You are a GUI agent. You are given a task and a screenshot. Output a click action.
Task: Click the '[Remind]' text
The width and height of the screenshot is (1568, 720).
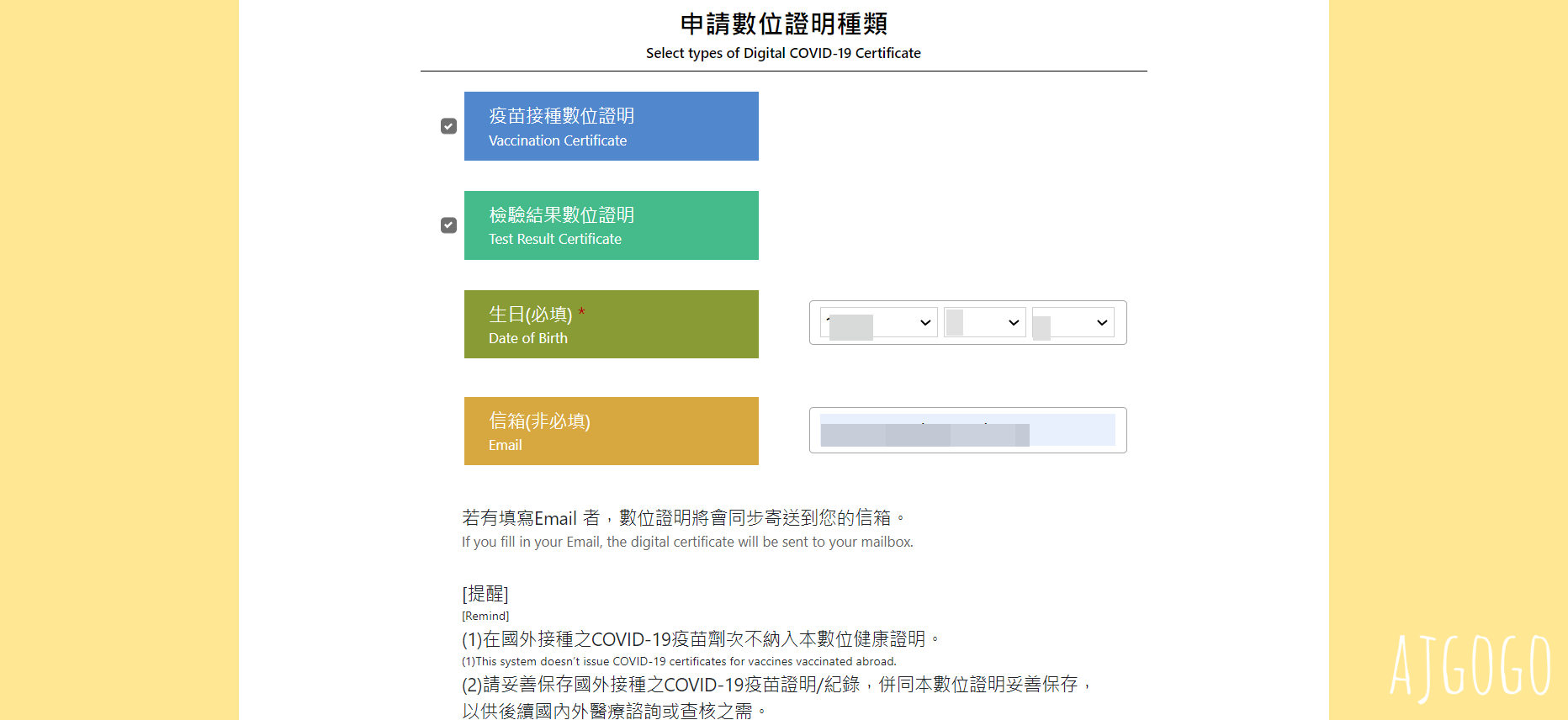485,616
